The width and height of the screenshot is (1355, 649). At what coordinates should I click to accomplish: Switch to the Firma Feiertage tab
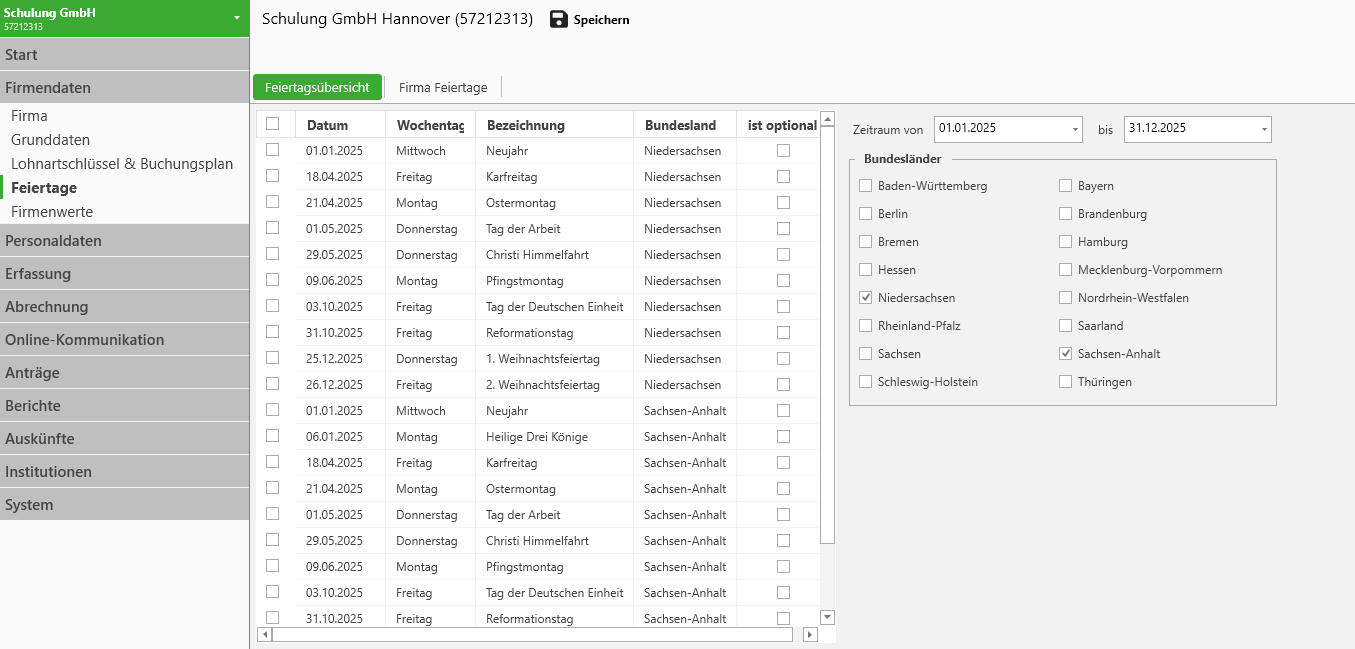tap(443, 88)
